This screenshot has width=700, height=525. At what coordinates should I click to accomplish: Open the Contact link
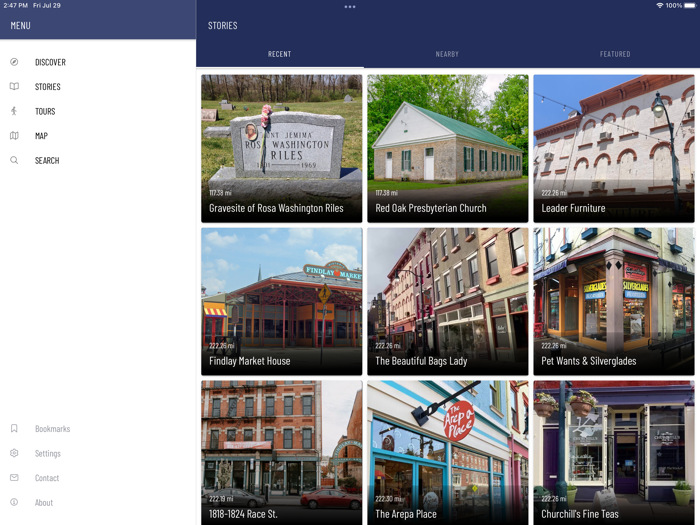47,478
